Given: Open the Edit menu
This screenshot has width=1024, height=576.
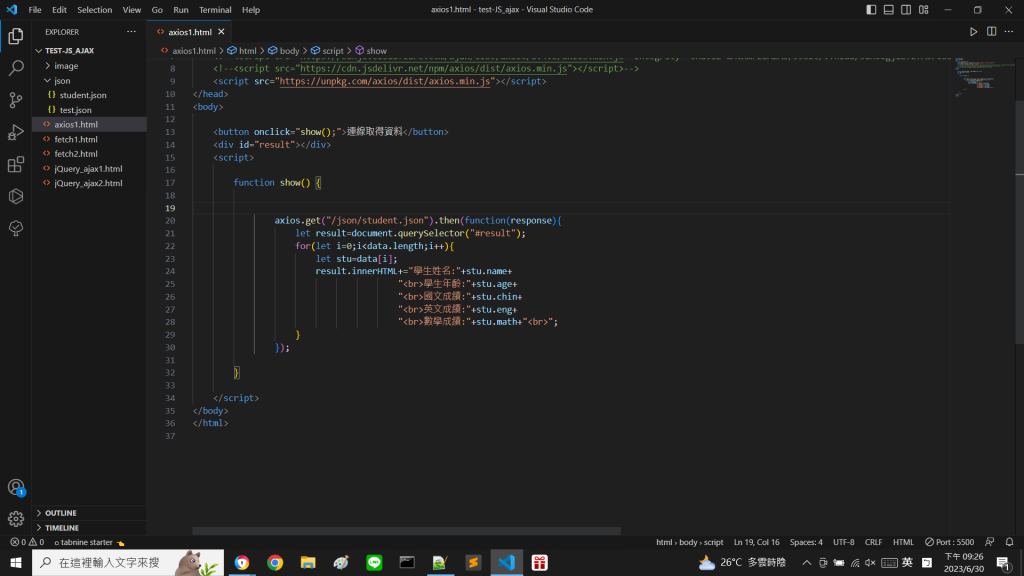Looking at the screenshot, I should click(x=59, y=10).
